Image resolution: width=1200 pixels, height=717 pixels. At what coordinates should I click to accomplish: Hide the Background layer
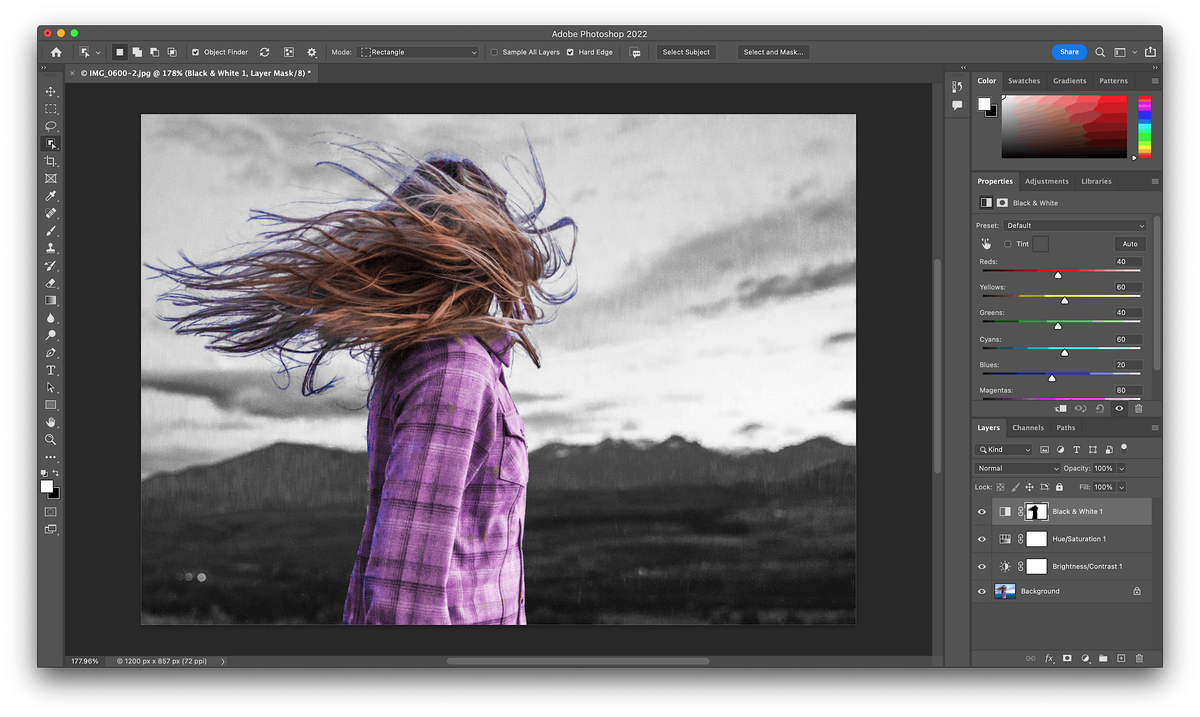click(x=981, y=591)
